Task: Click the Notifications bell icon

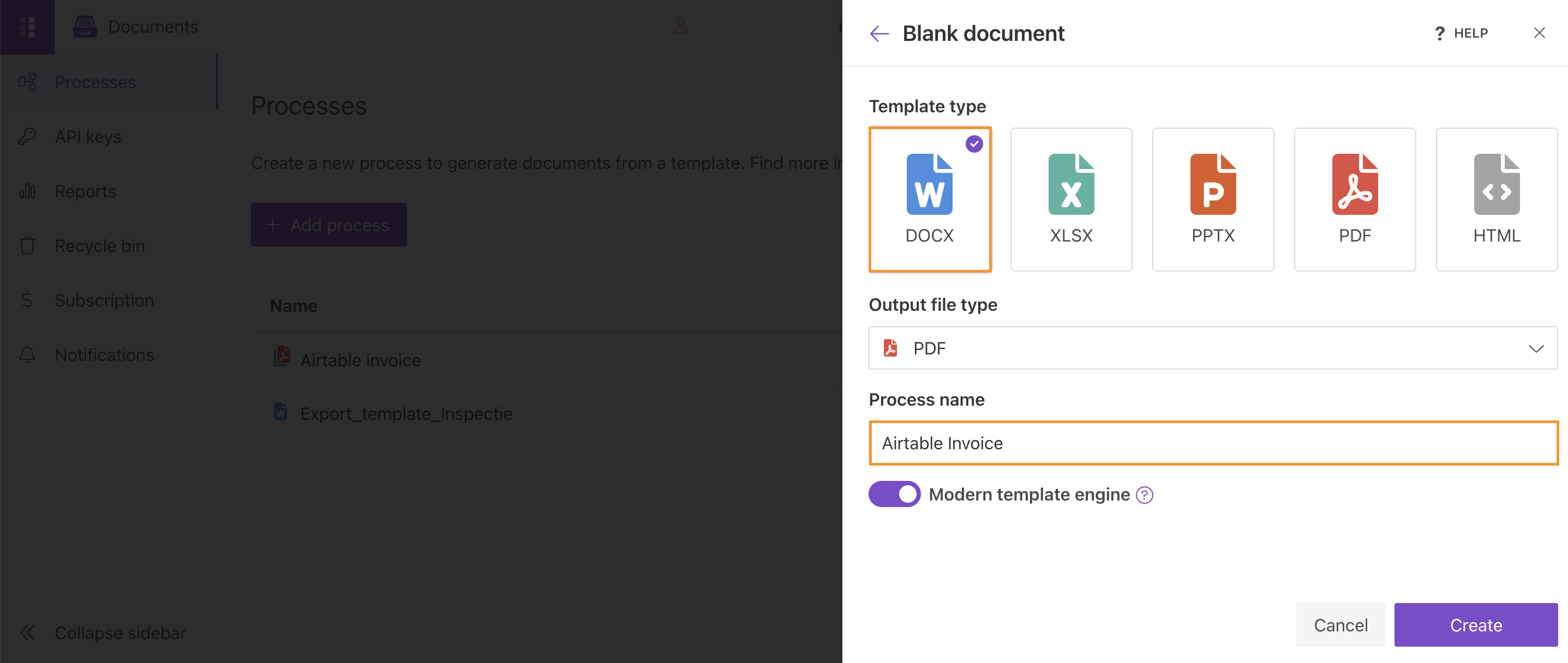Action: point(27,354)
